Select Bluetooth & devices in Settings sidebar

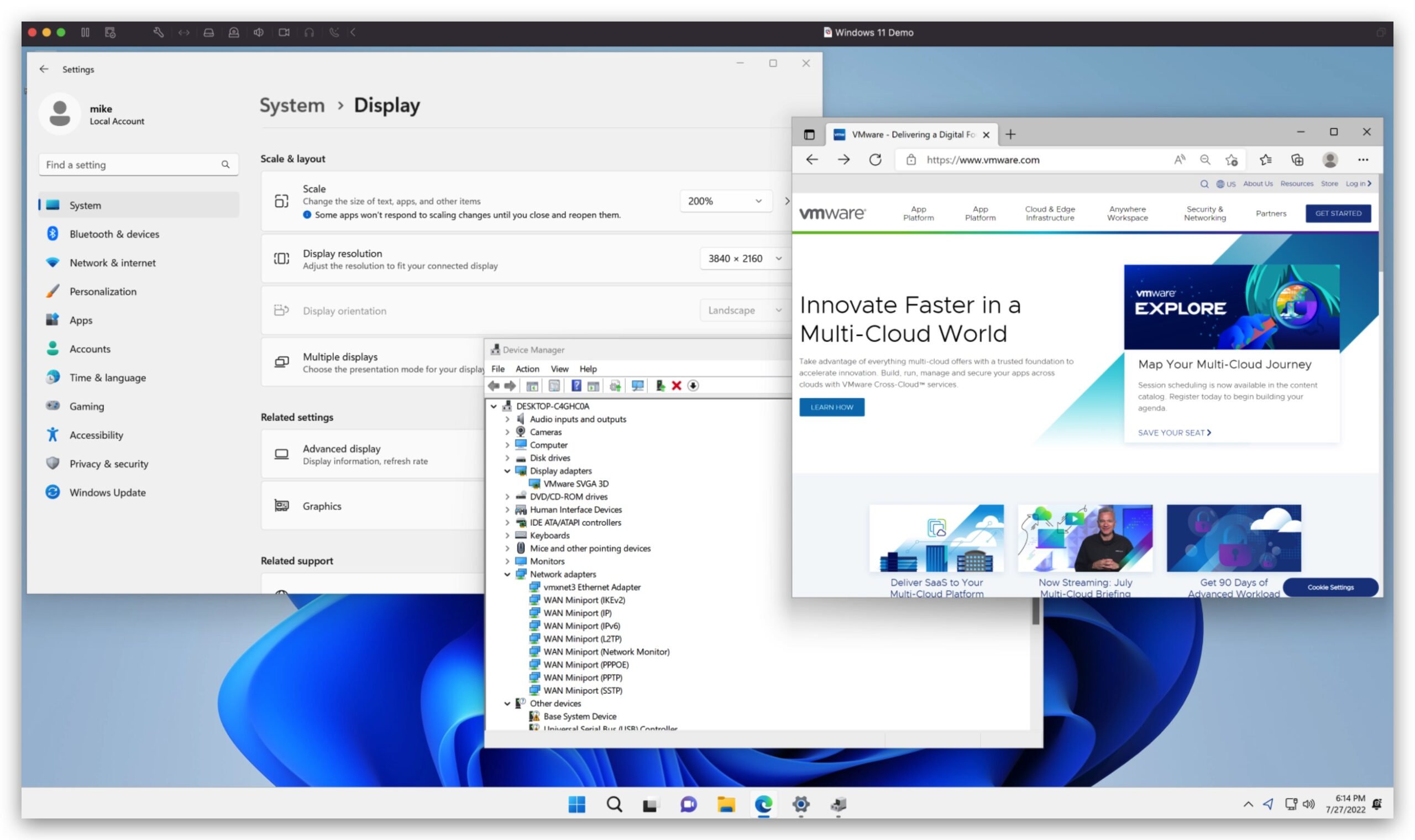pyautogui.click(x=138, y=234)
